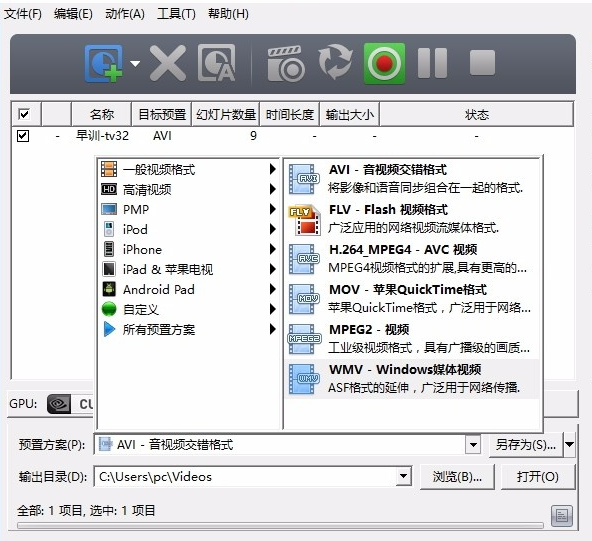
Task: Click the HD icon beside 高清视频
Action: pos(109,189)
